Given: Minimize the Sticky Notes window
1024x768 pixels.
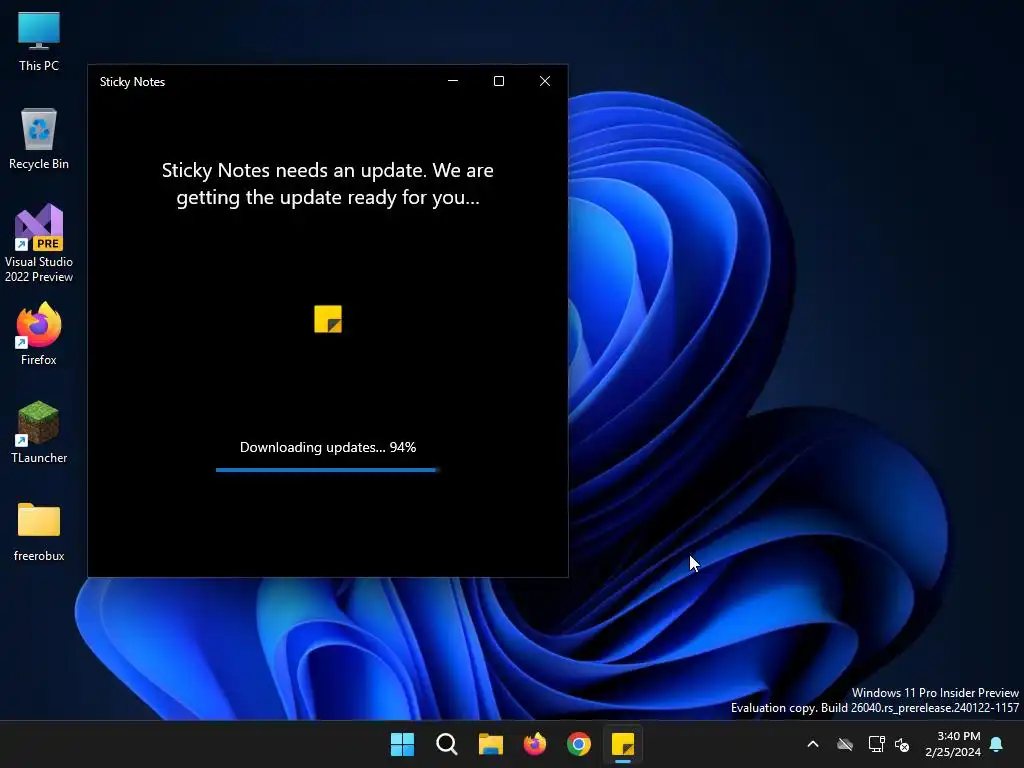Looking at the screenshot, I should coord(453,81).
